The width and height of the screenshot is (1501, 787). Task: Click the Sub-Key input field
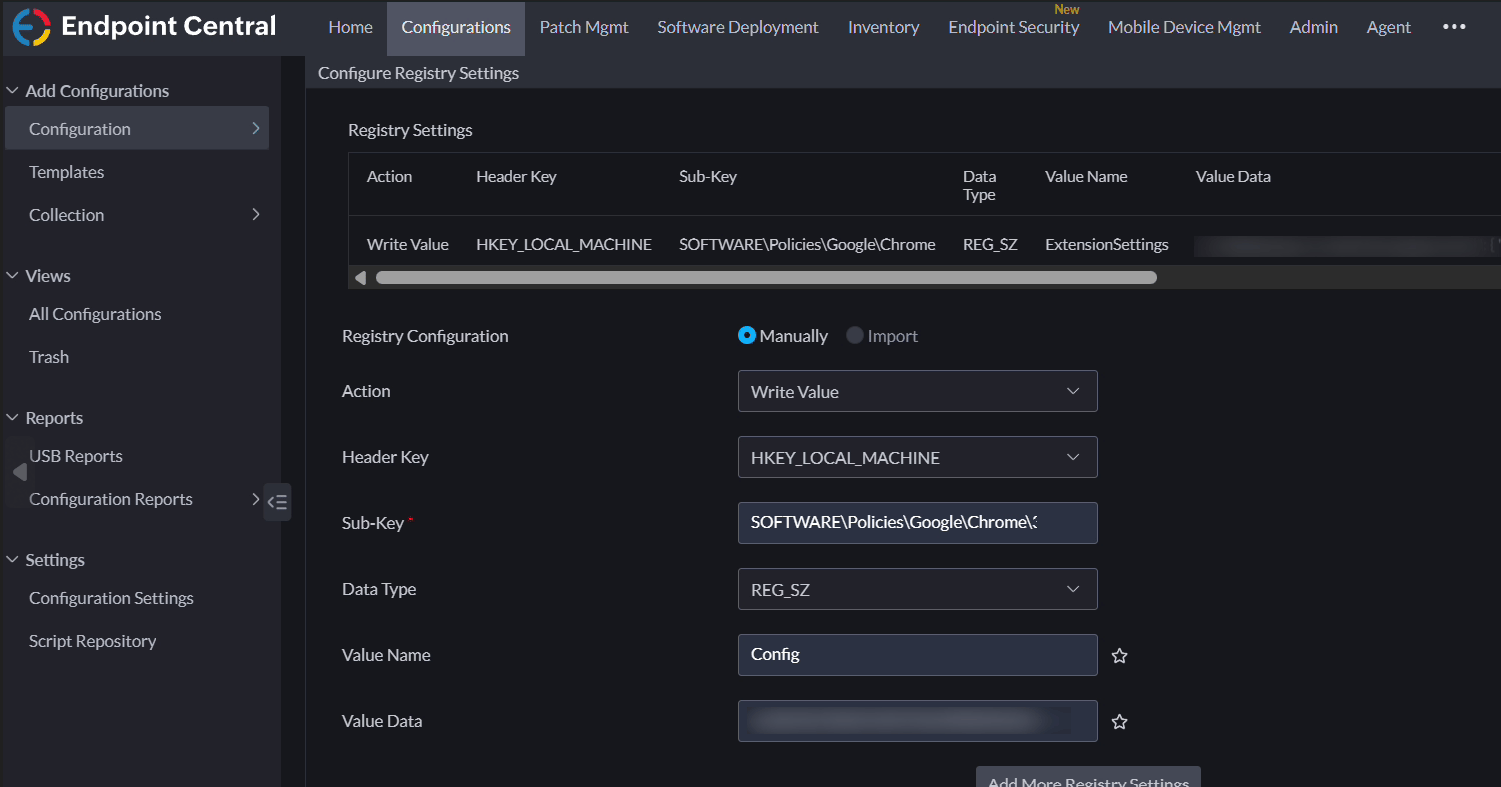click(x=917, y=523)
